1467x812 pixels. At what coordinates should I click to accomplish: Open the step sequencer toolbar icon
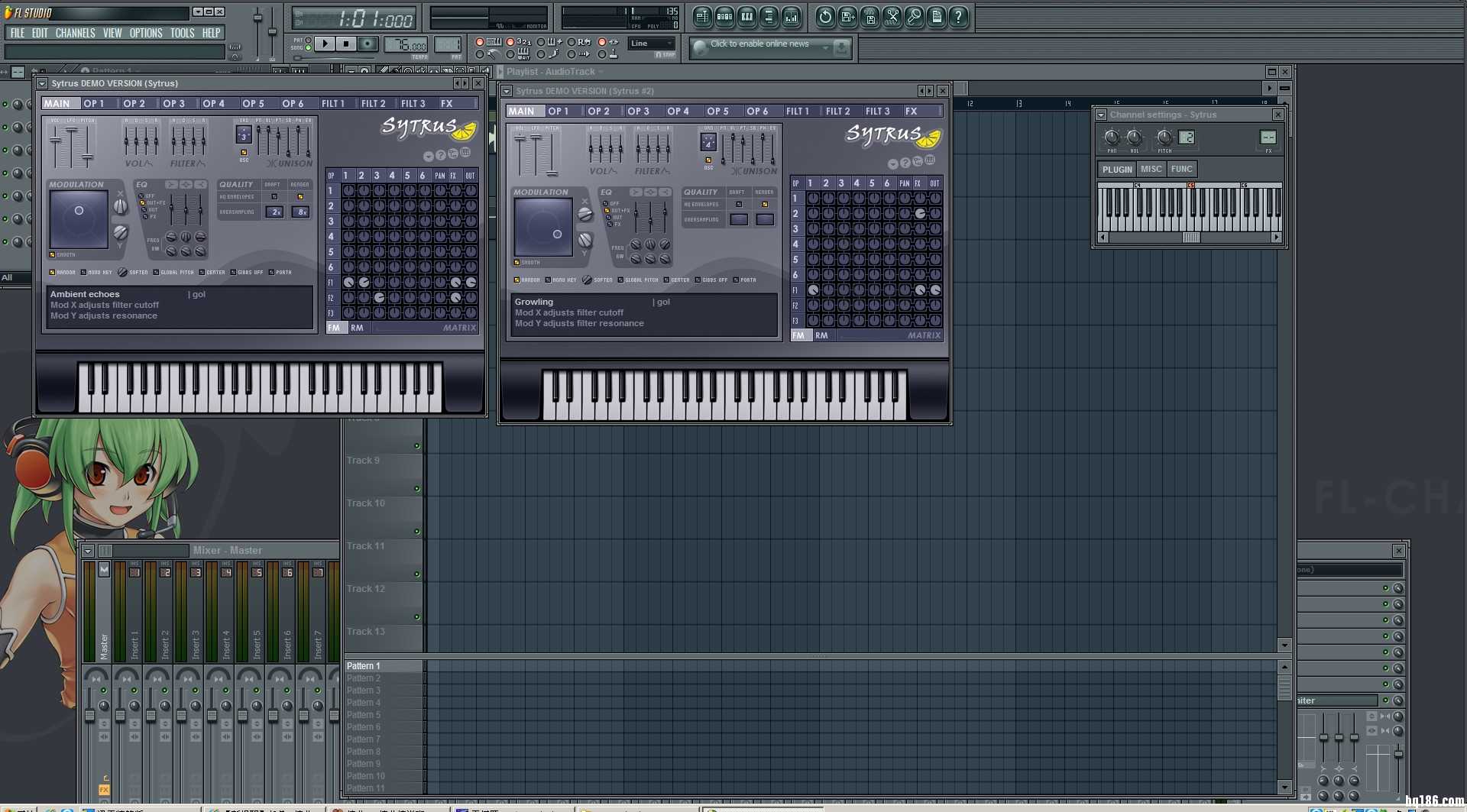click(724, 17)
